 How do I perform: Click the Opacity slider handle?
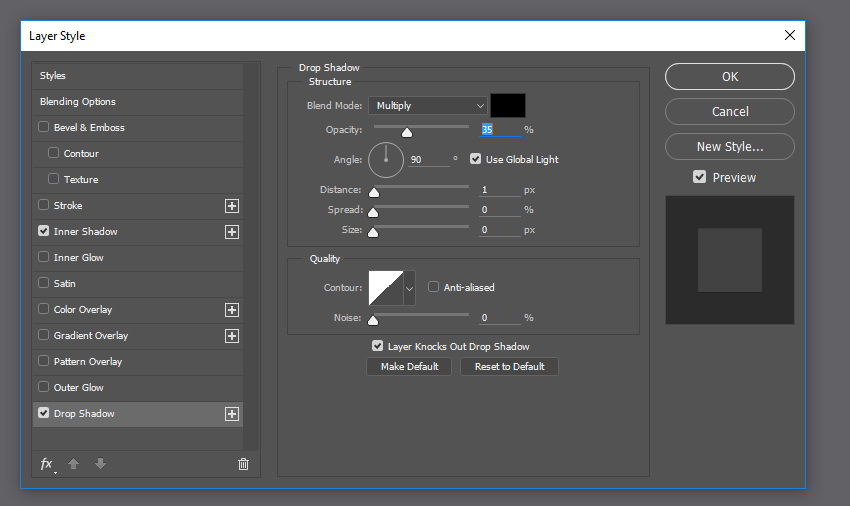(407, 132)
